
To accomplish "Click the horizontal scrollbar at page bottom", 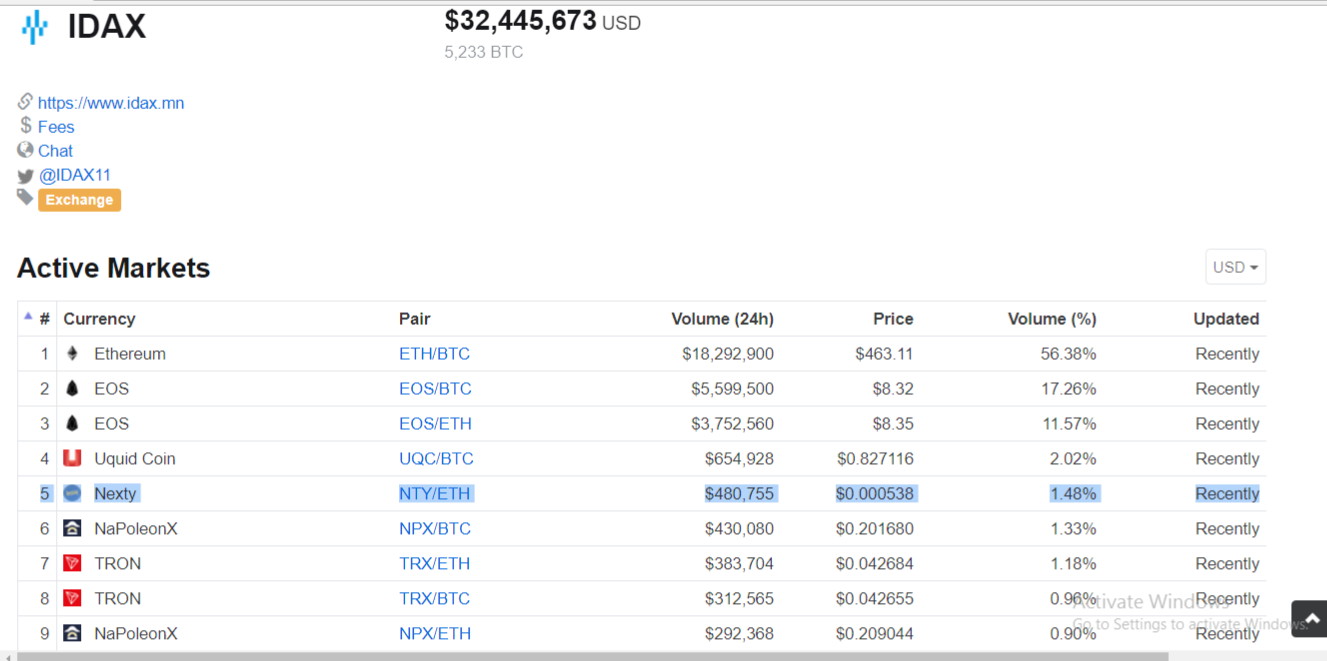I will [592, 656].
